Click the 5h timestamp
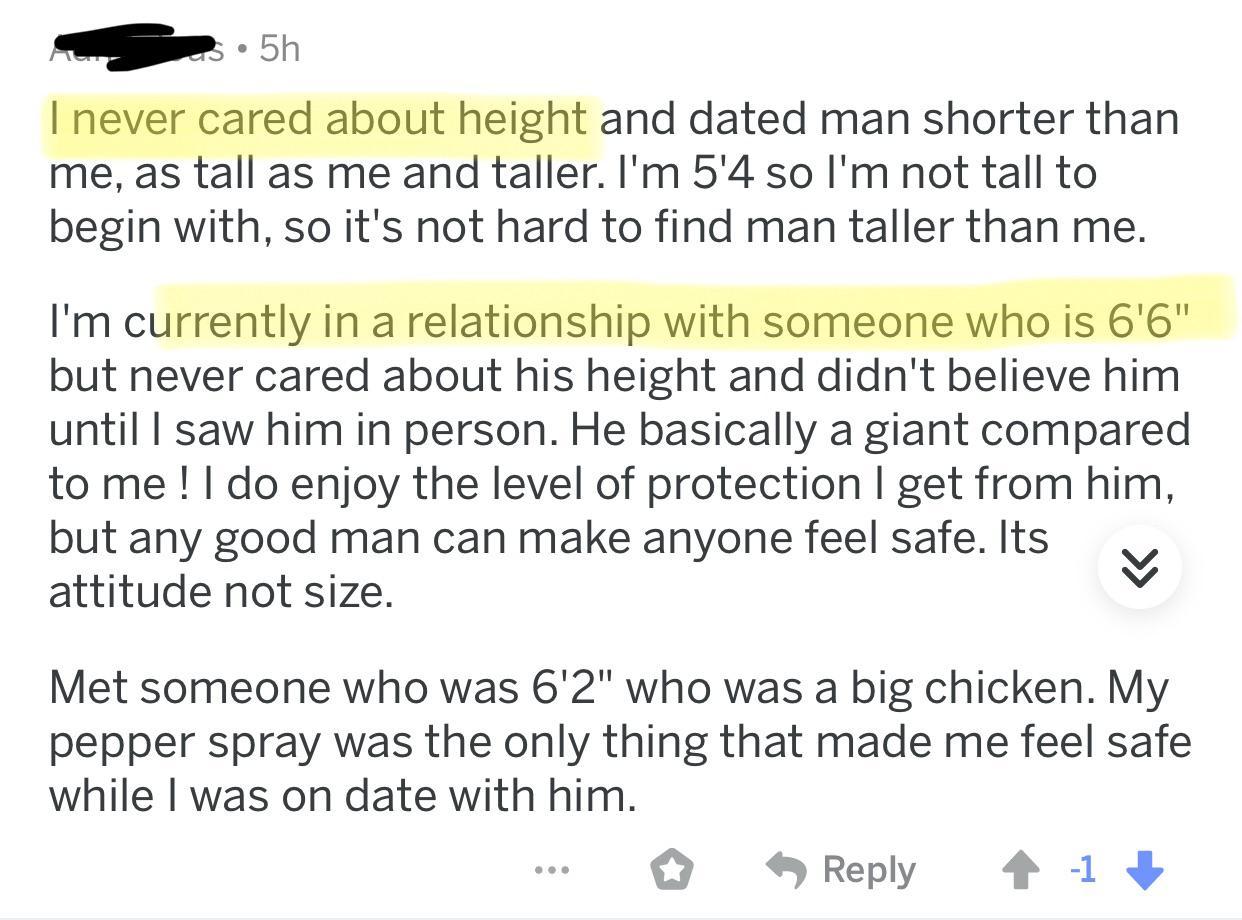 279,48
